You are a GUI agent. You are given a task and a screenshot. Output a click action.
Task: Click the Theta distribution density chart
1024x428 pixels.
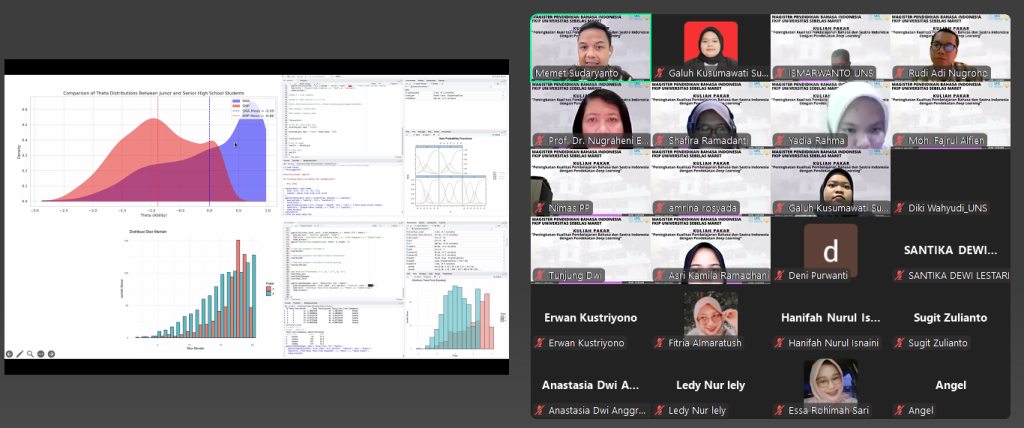(150, 150)
